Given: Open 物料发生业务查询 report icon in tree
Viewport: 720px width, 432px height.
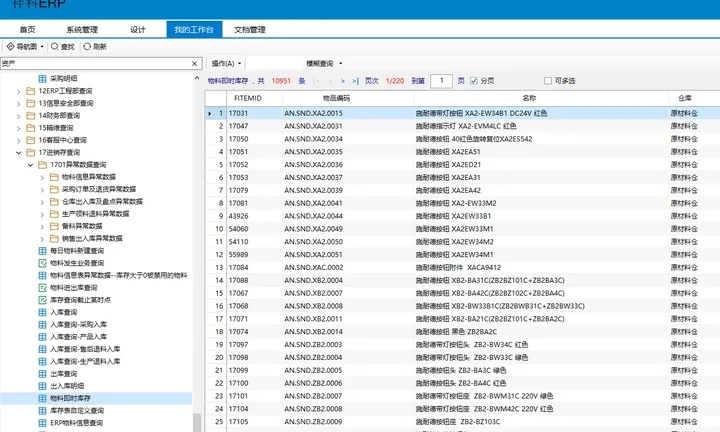Looking at the screenshot, I should 42,263.
